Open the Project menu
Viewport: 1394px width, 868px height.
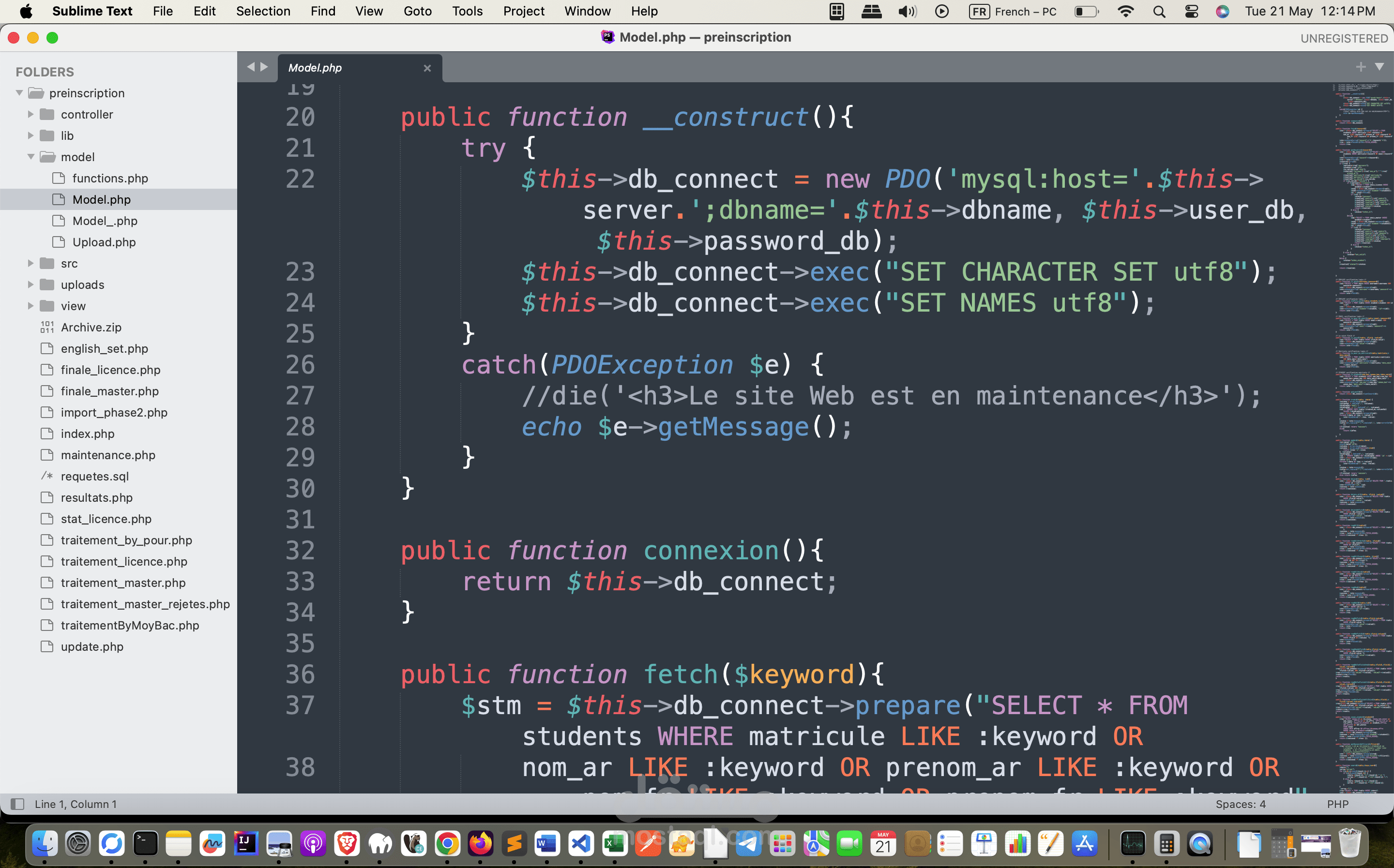(523, 12)
